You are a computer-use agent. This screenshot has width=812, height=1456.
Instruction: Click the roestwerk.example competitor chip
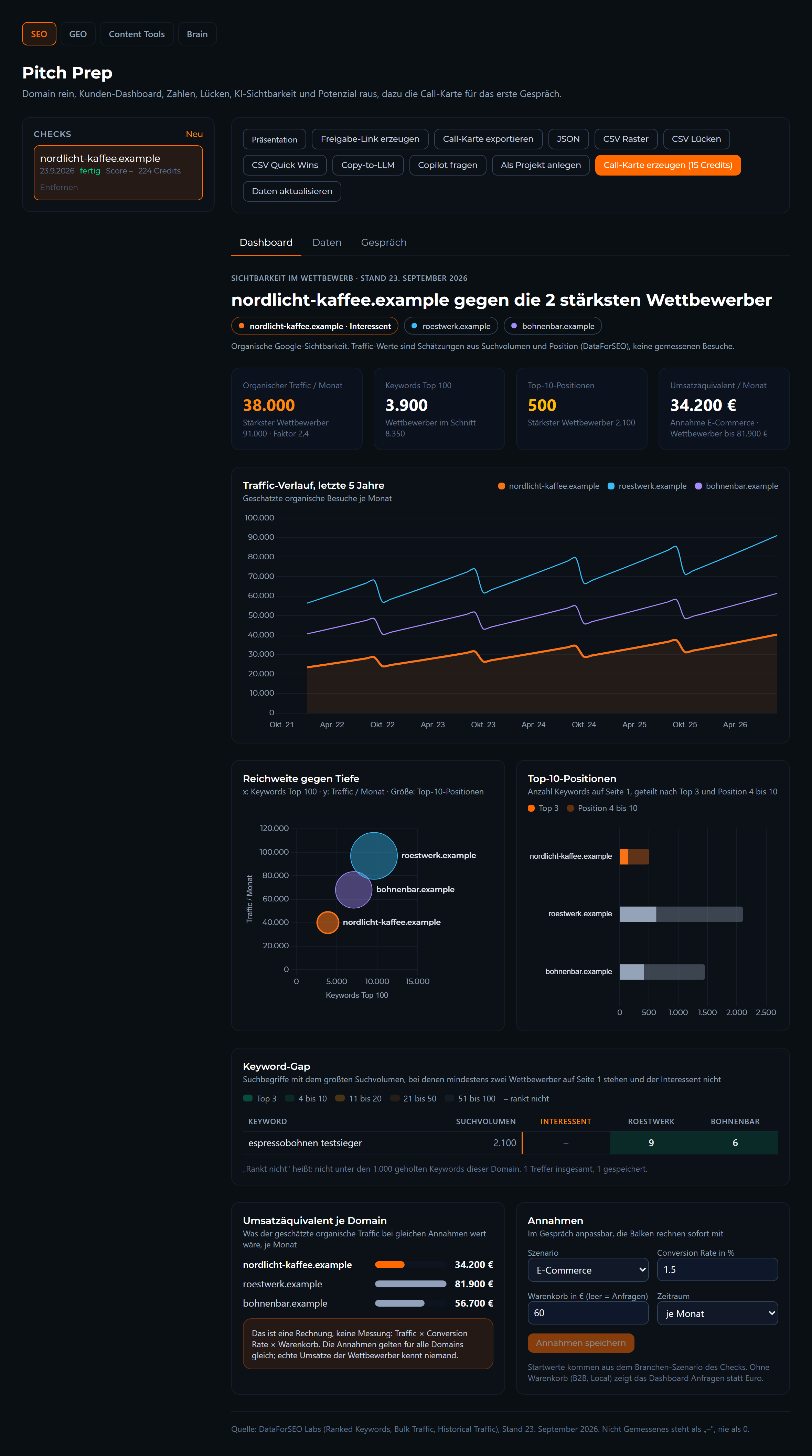click(x=451, y=326)
